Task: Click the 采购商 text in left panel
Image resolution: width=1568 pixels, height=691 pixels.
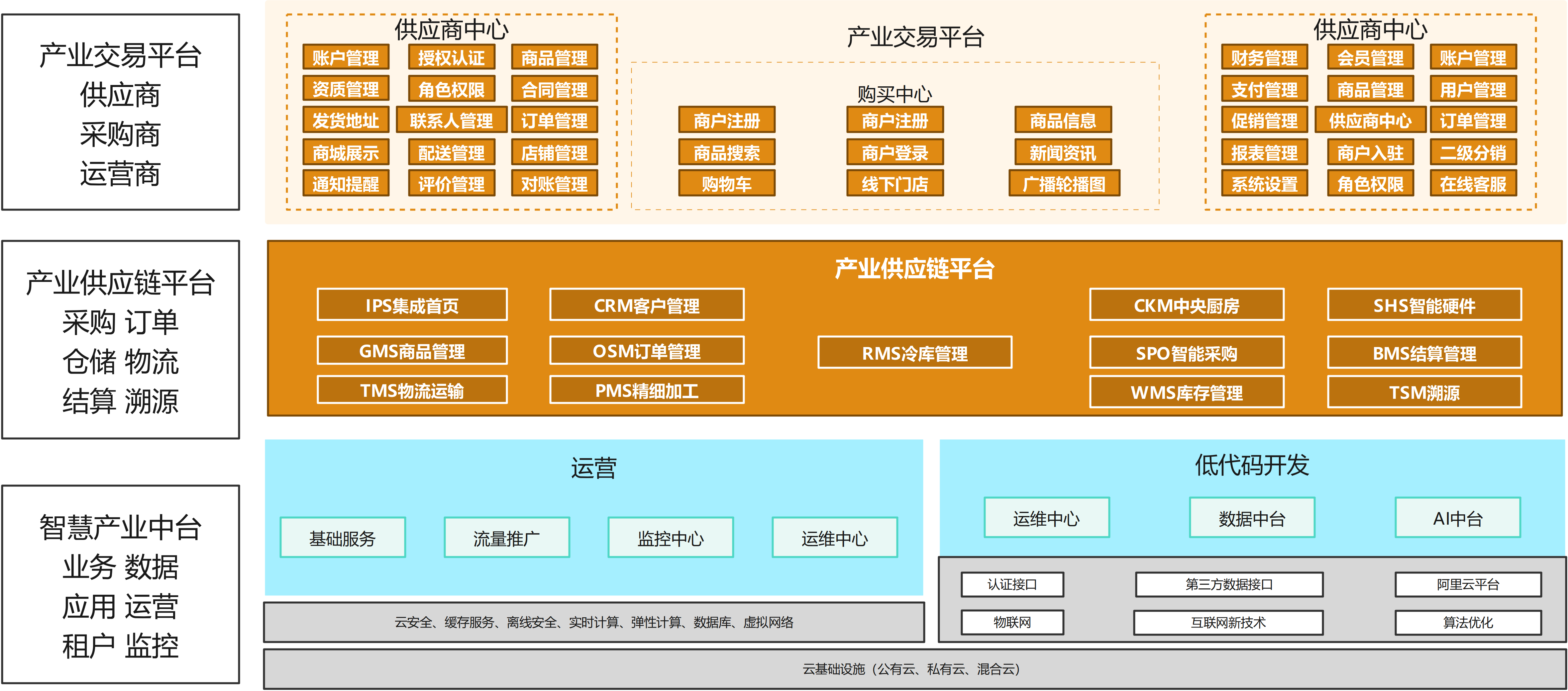Action: [x=121, y=134]
